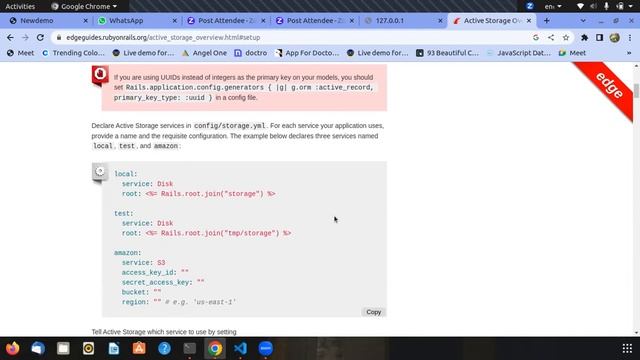Go back to the previous page
This screenshot has width=640, height=360.
tap(10, 38)
